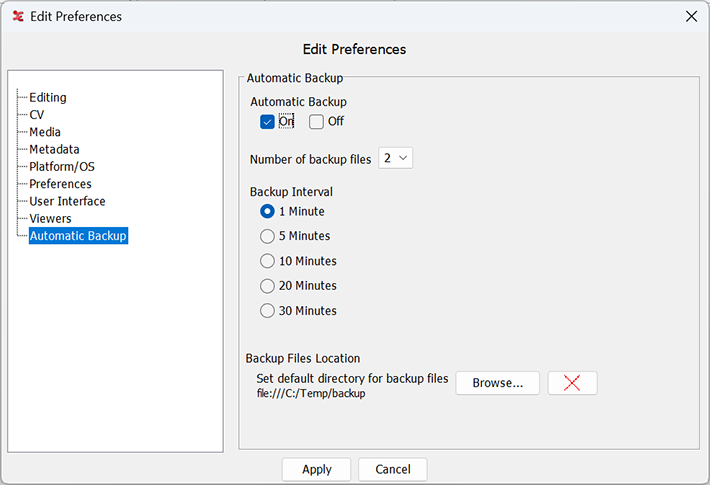This screenshot has width=710, height=485.
Task: Select the 1 Minute backup interval
Action: click(x=267, y=211)
